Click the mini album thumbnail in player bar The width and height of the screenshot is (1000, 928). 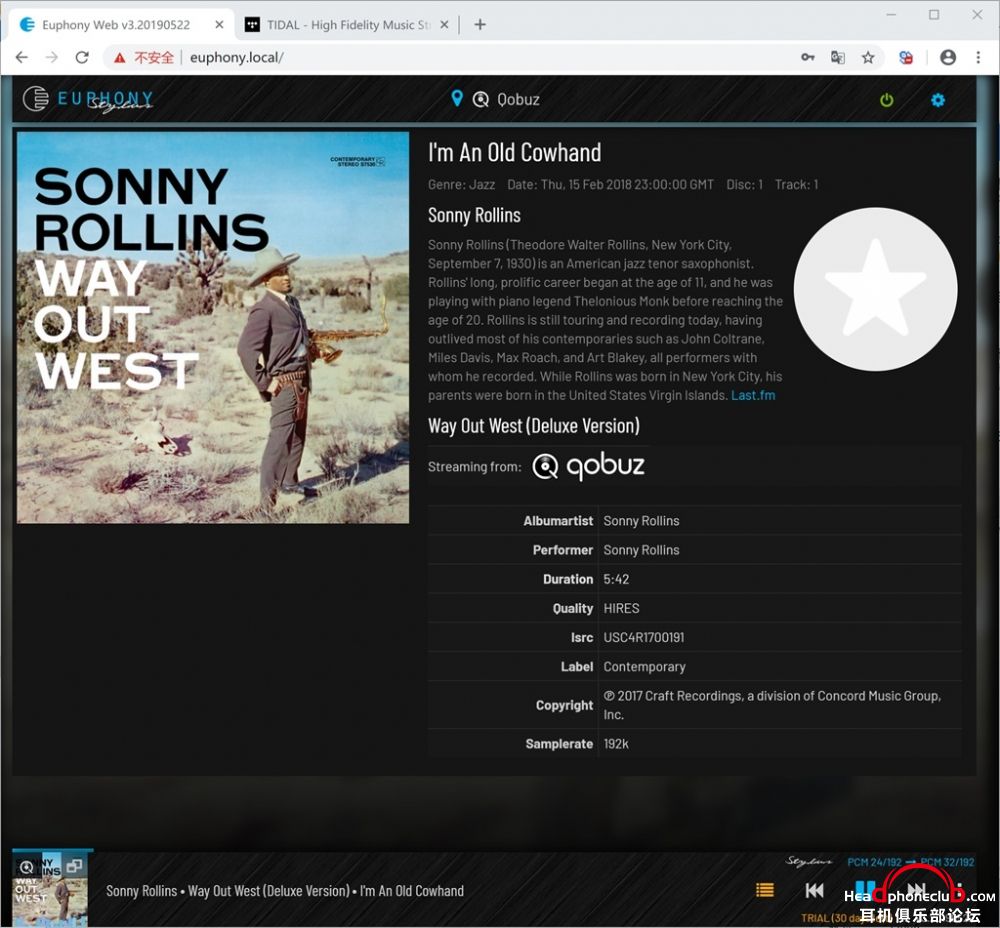tap(50, 889)
